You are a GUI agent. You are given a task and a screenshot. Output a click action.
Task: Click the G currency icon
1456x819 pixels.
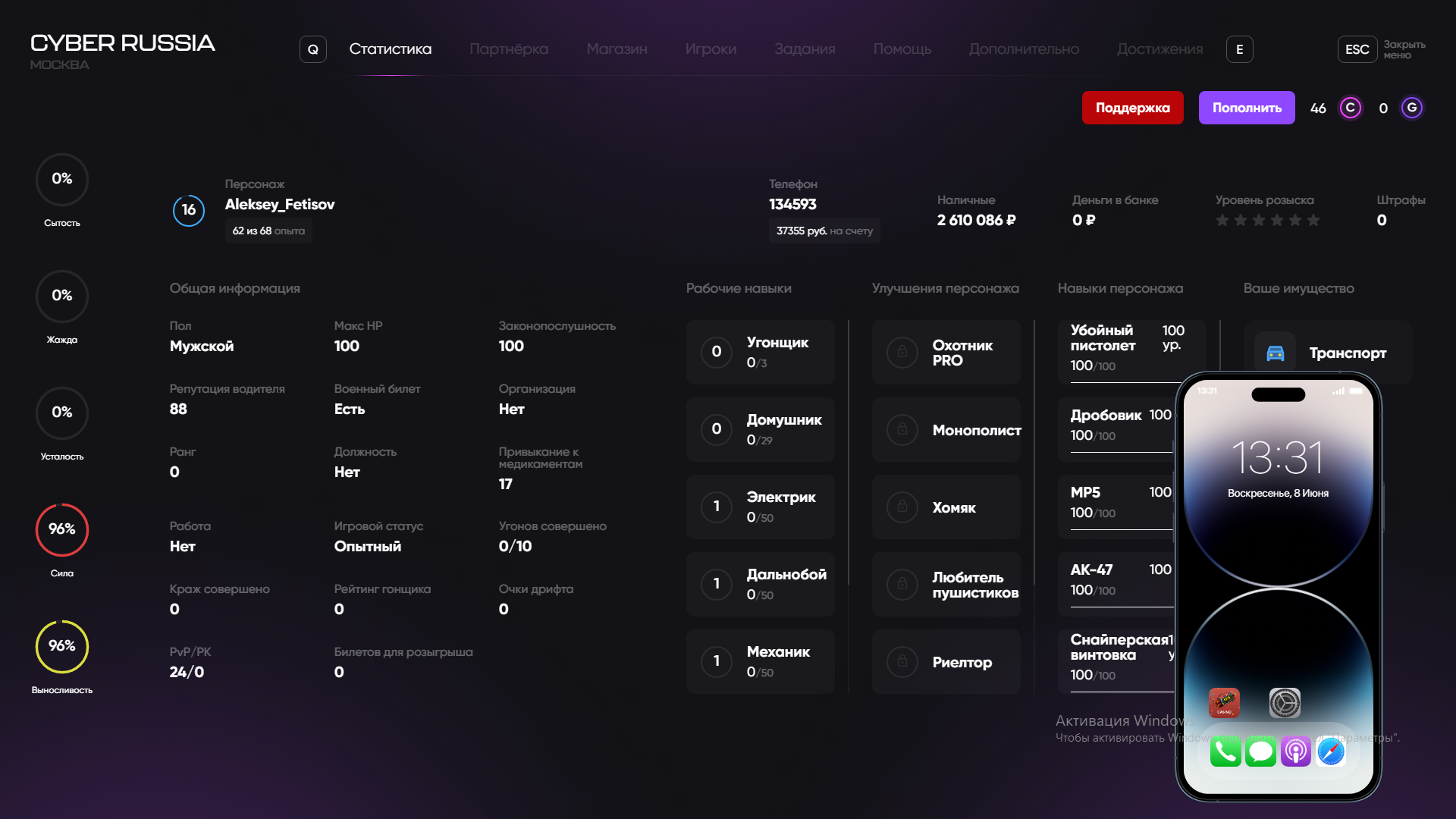click(x=1411, y=108)
